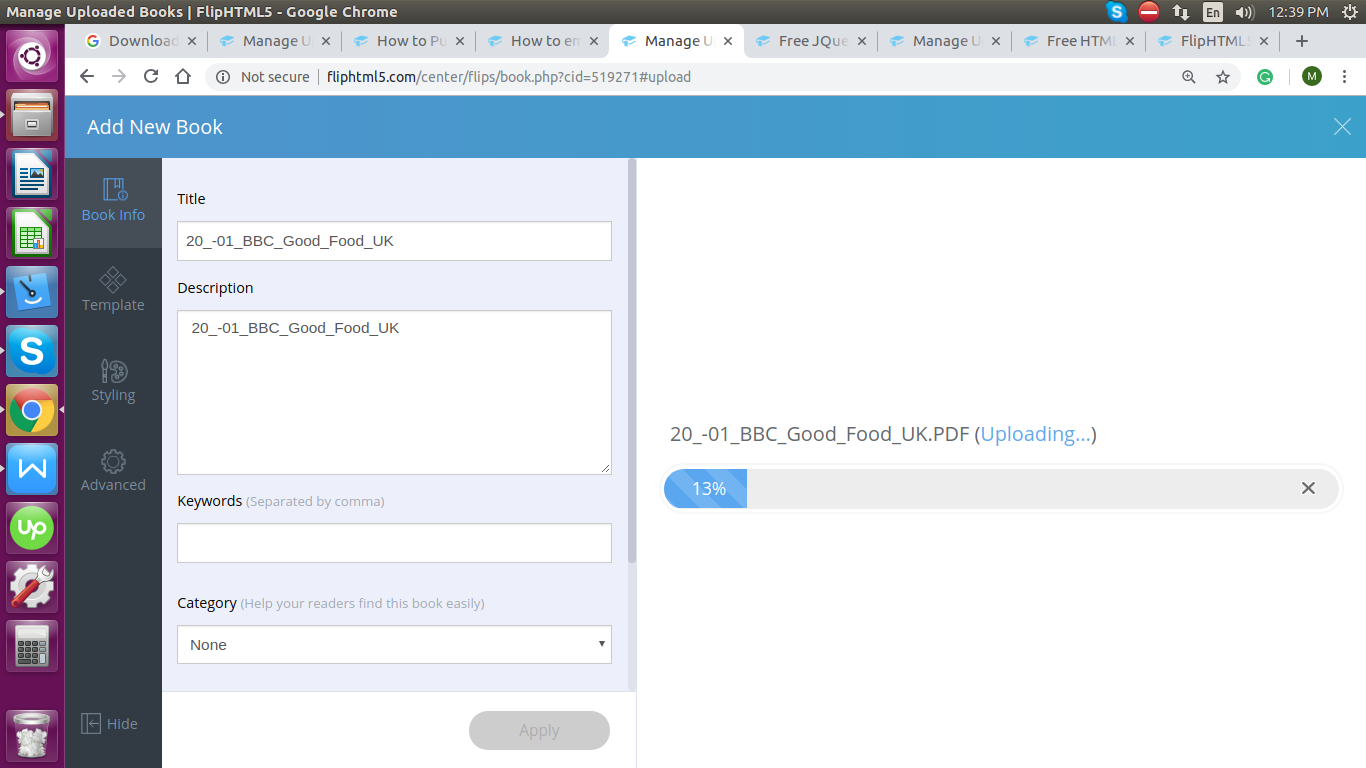Open the Template sidebar panel
1366x768 pixels.
[113, 290]
